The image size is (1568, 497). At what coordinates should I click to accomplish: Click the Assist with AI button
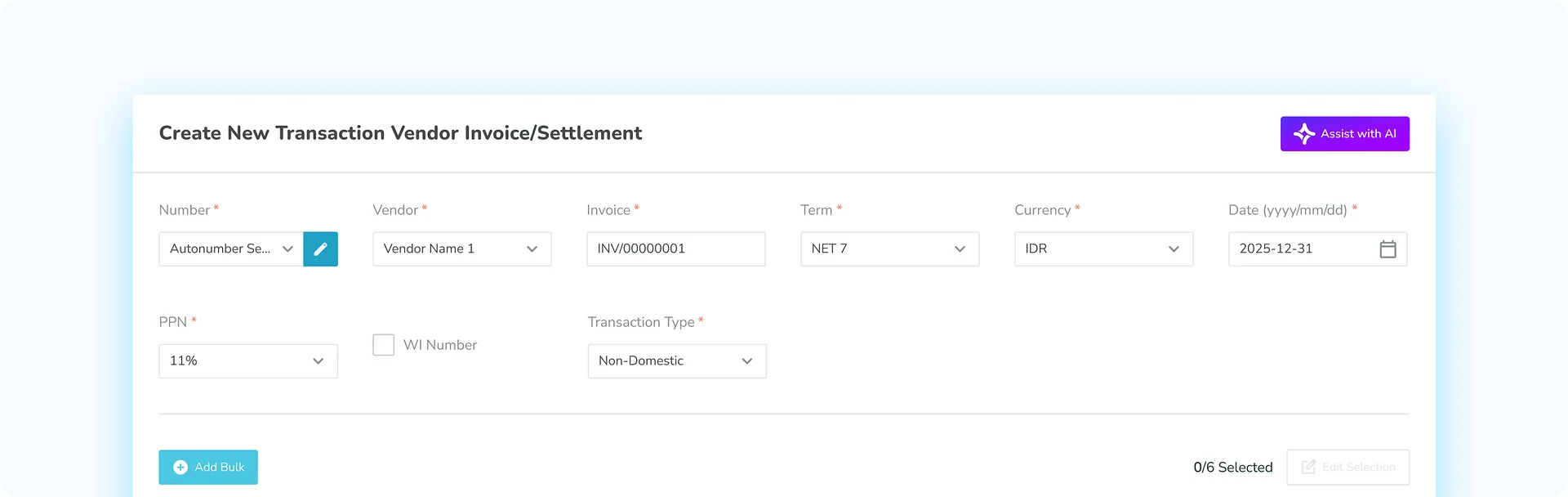point(1344,133)
